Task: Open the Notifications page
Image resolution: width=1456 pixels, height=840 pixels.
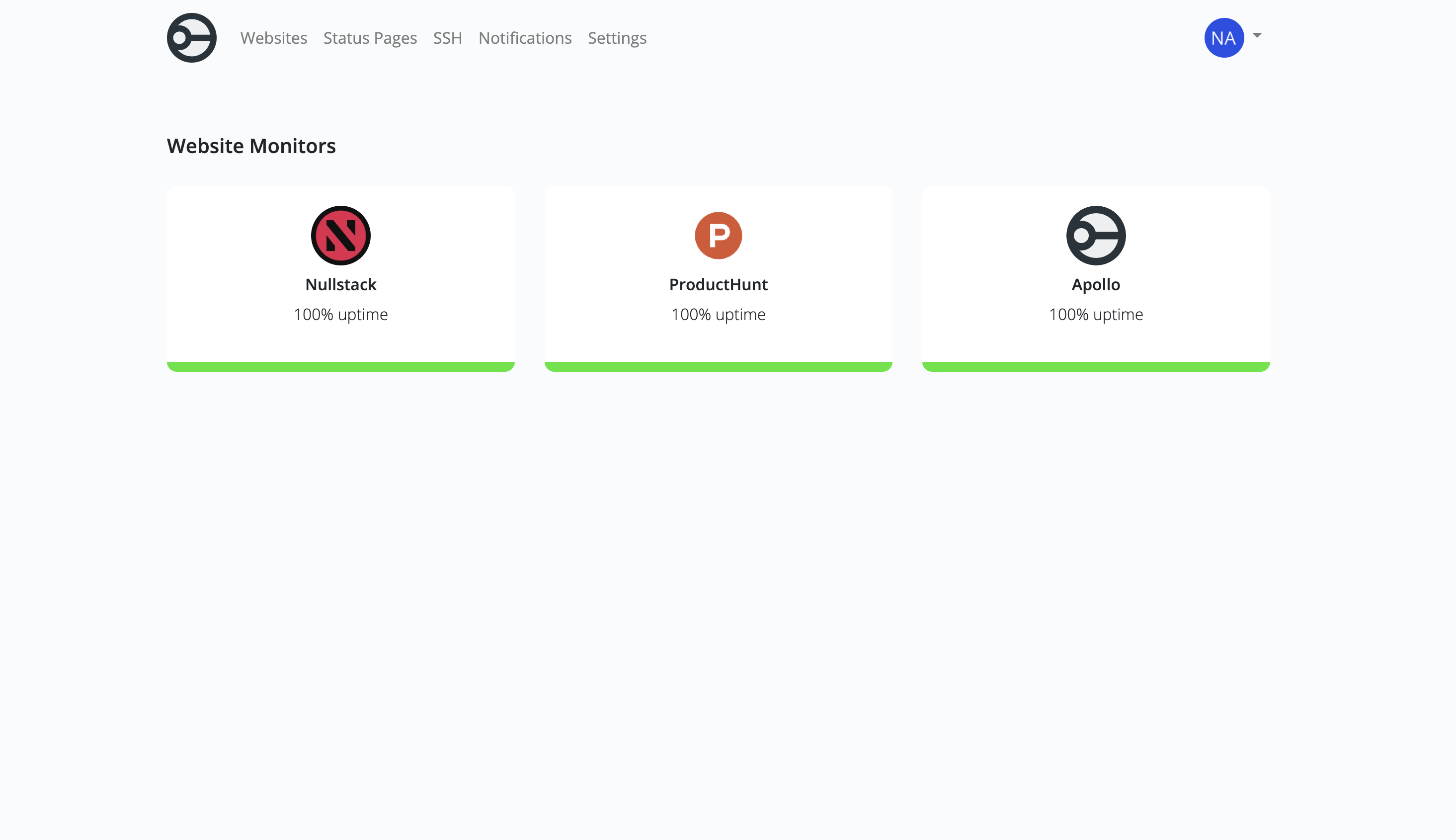Action: tap(525, 38)
